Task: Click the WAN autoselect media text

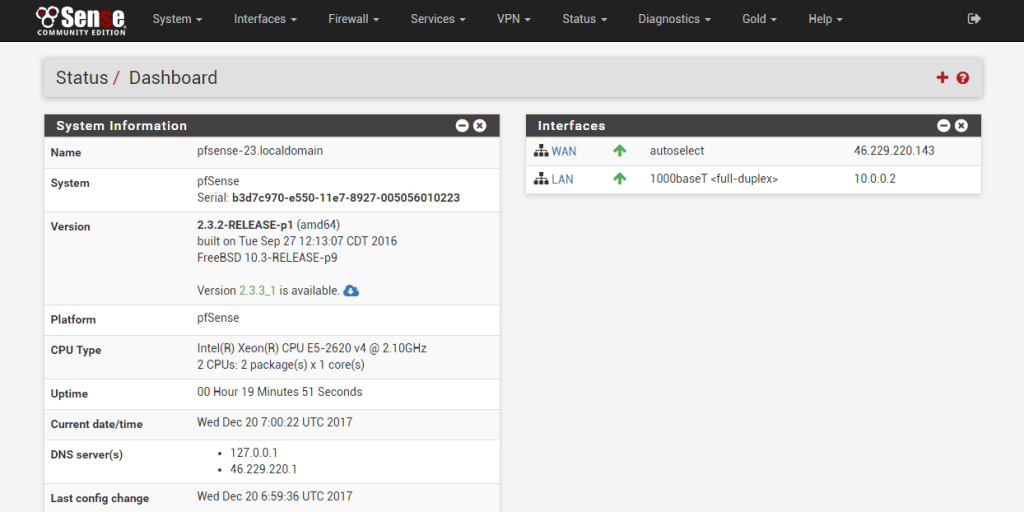Action: [677, 151]
